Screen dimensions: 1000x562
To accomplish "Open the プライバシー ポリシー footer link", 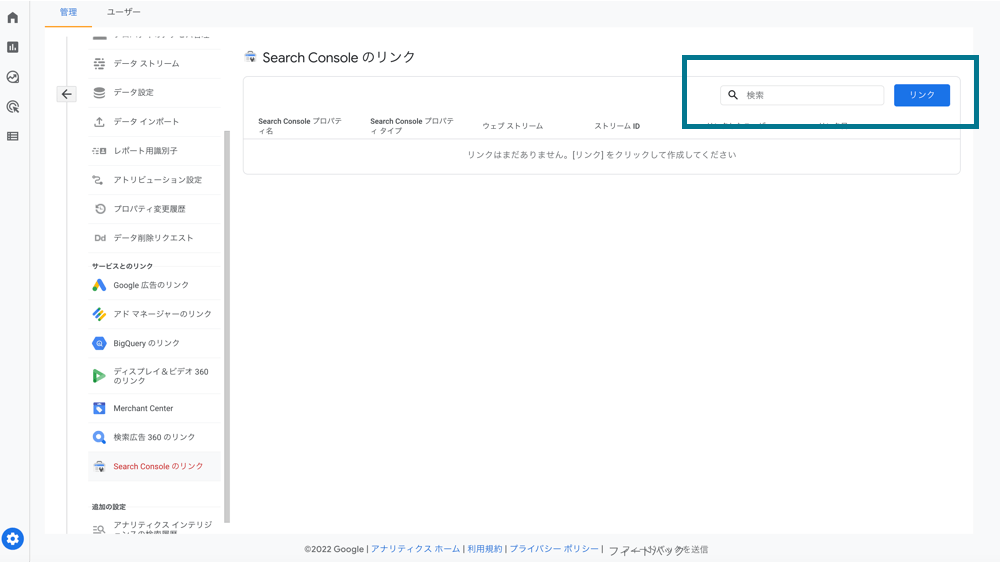I will 554,549.
